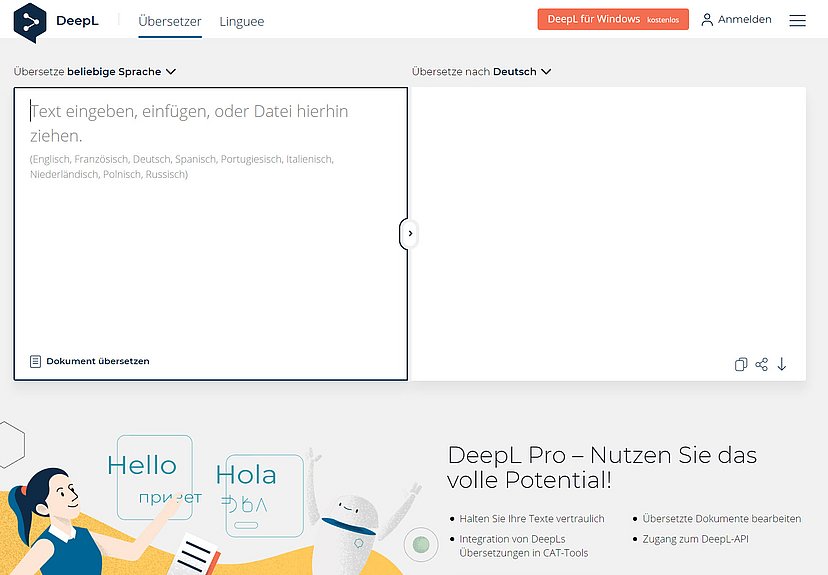Screen dimensions: 828x575
Task: Click 'Übersetzte Dokumente bearbeiten' text
Action: point(721,519)
